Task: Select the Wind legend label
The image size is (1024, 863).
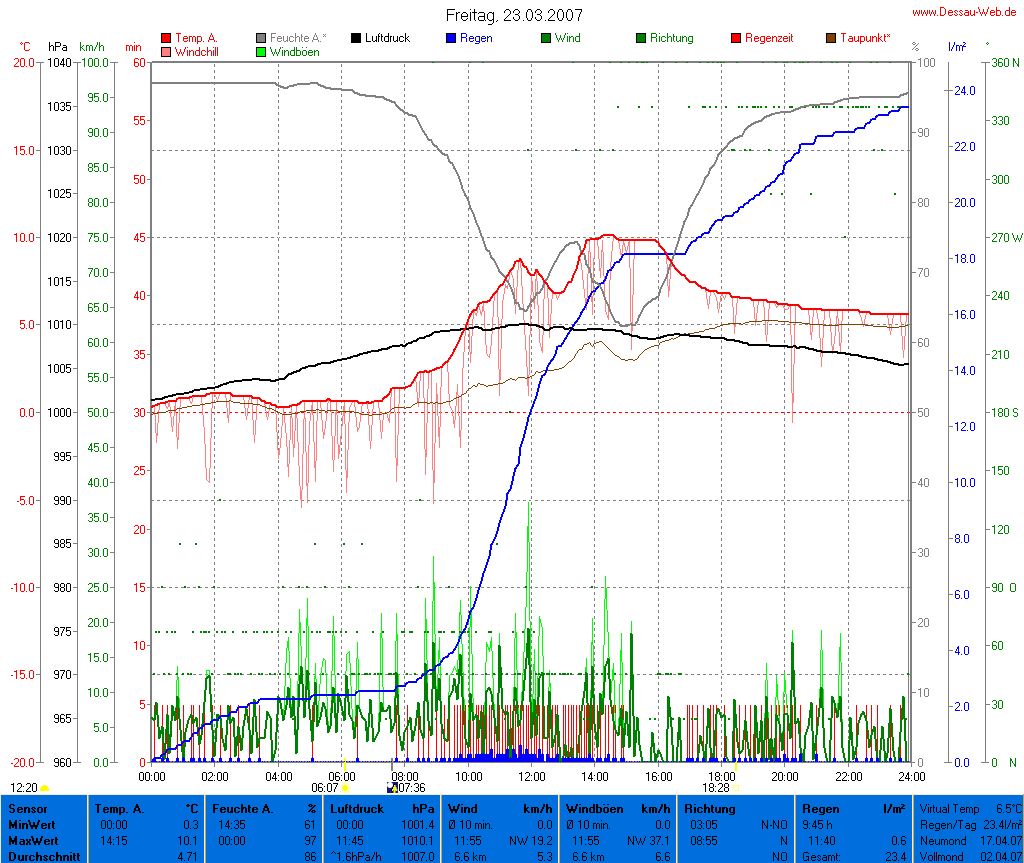Action: point(567,38)
